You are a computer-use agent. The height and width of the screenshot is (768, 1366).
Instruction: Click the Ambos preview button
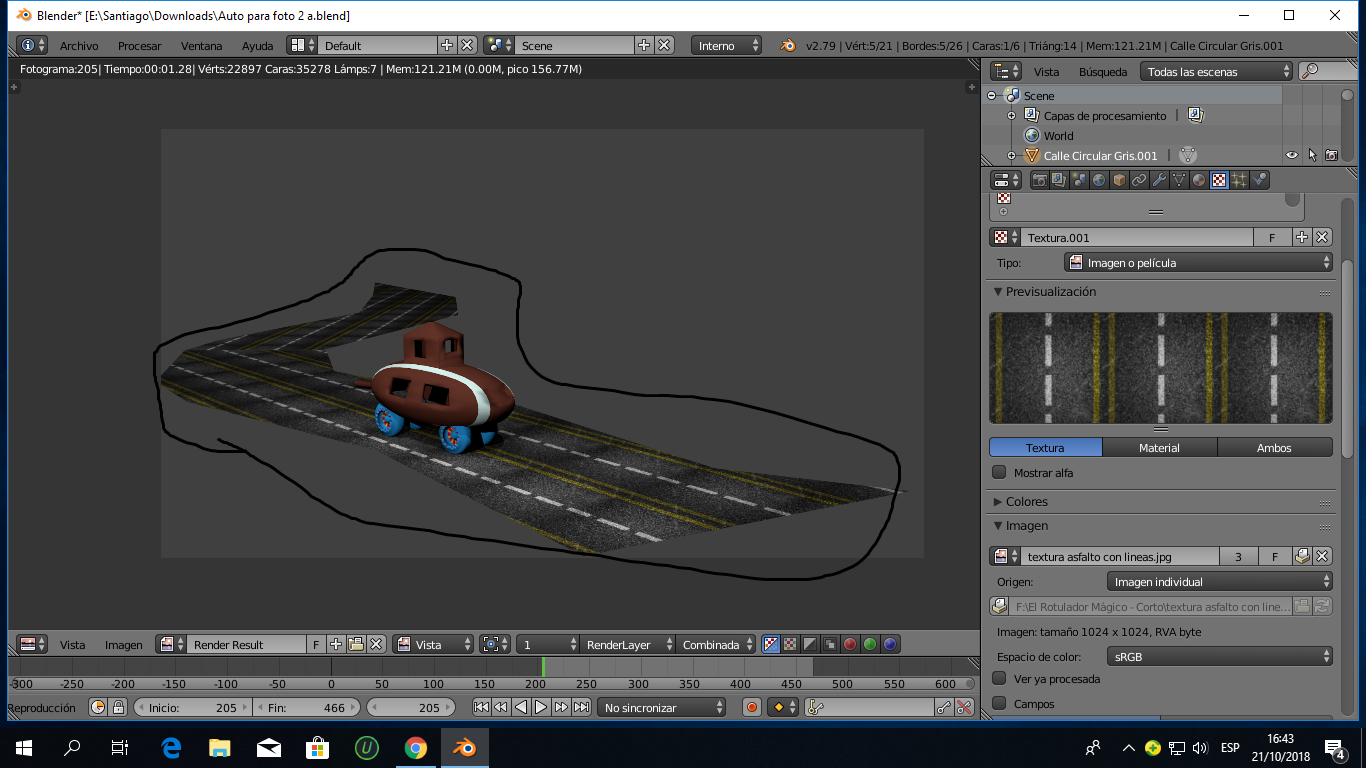[1274, 448]
